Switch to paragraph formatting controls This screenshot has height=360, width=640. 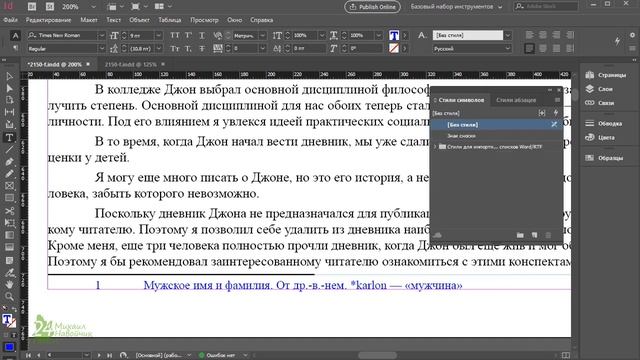15,49
